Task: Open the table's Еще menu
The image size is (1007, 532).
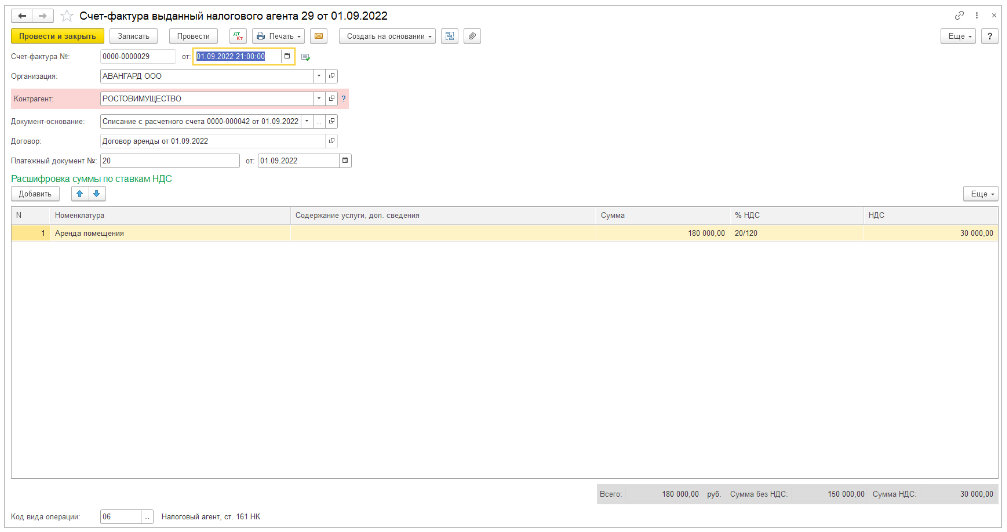Action: (981, 194)
